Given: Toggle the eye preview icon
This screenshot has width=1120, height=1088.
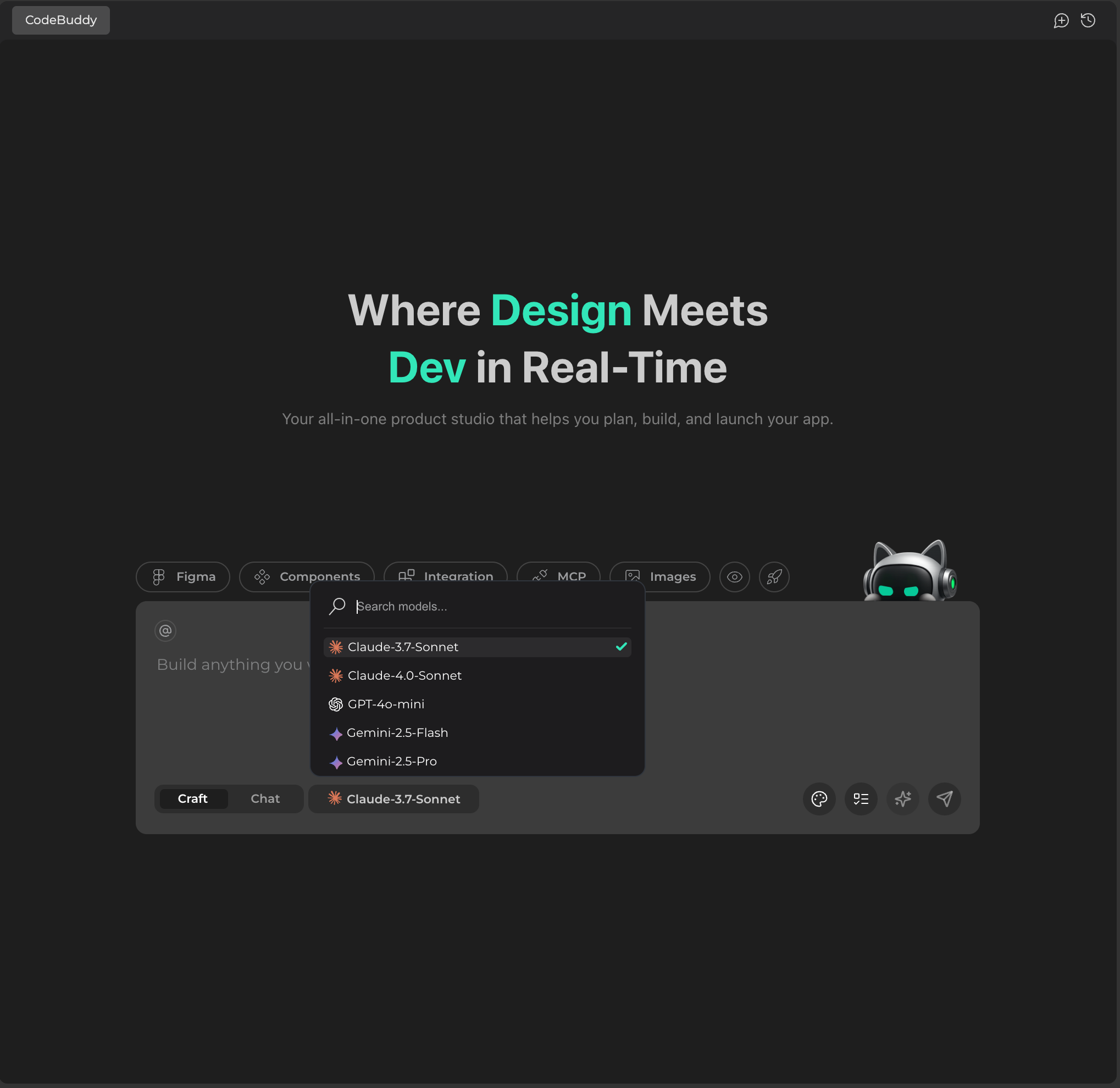Looking at the screenshot, I should pos(735,576).
